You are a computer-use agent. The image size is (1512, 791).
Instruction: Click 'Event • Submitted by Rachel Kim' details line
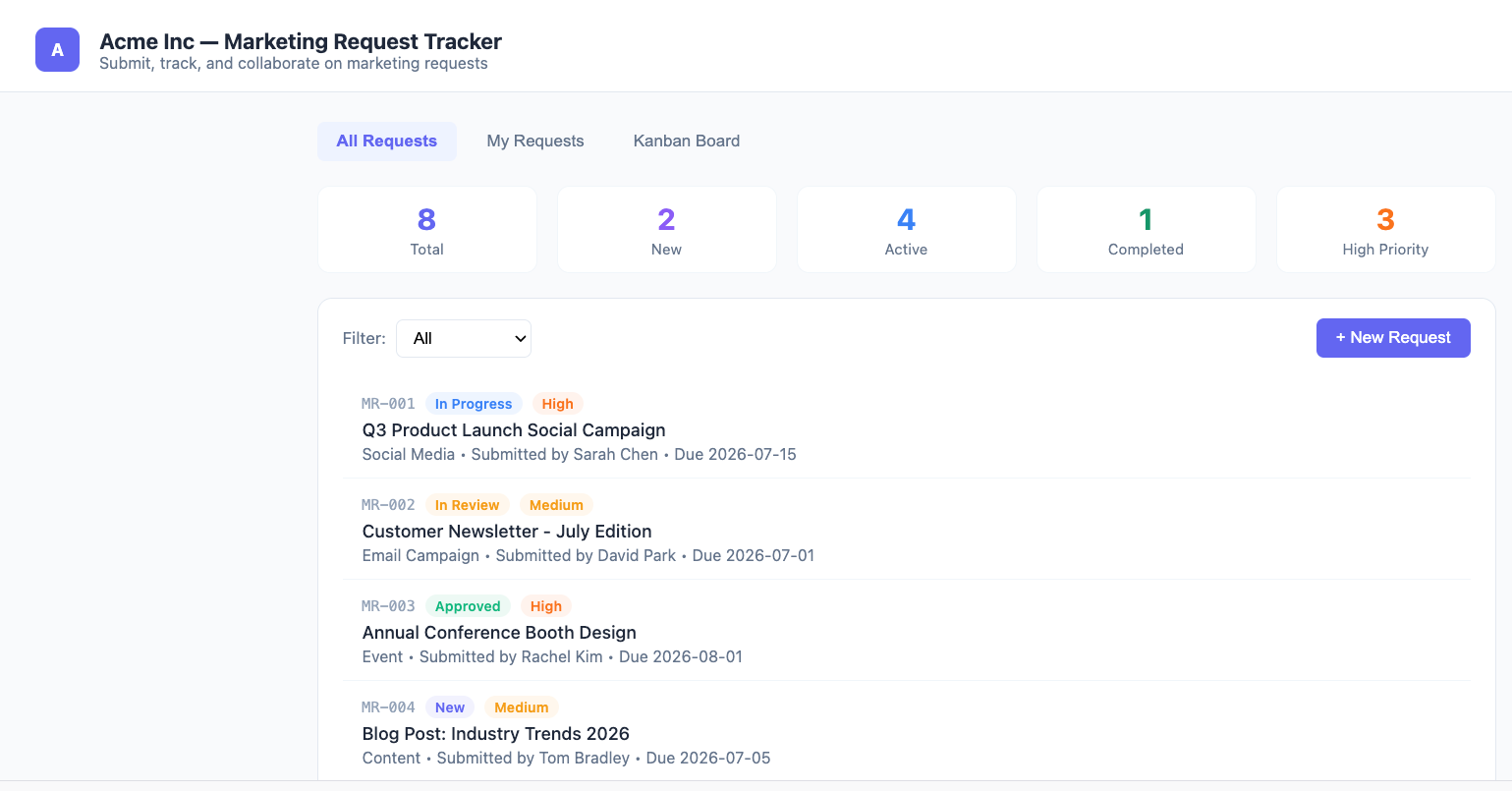[x=552, y=657]
